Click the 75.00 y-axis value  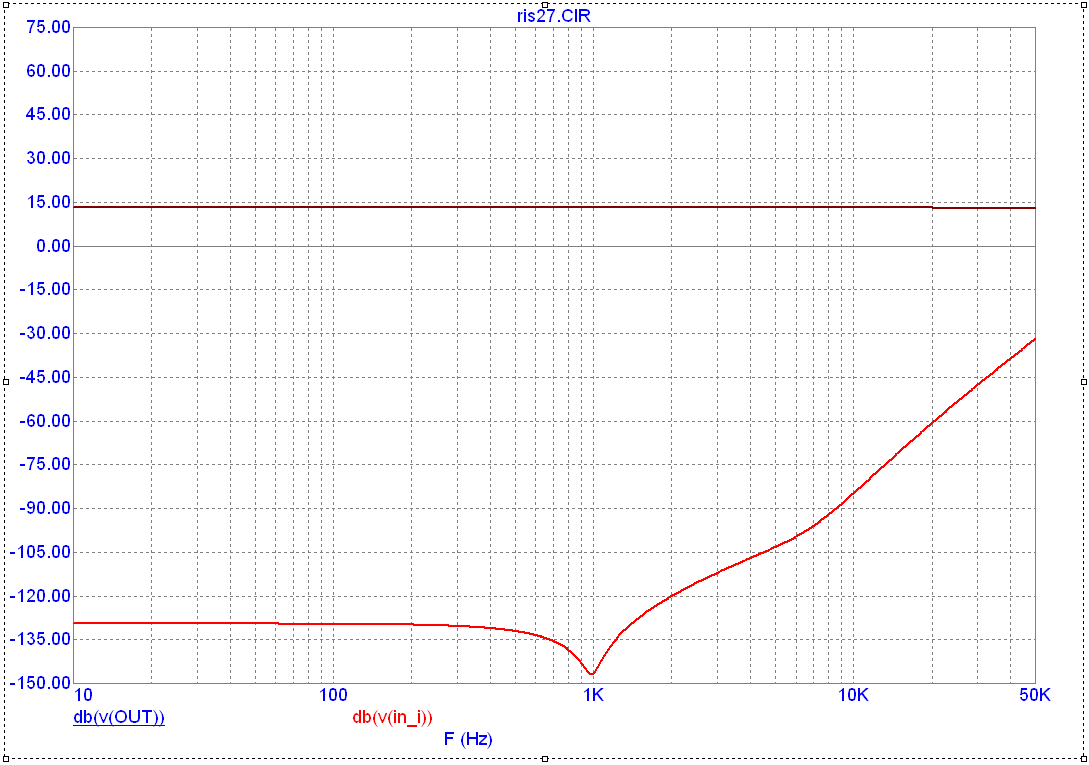tap(49, 27)
